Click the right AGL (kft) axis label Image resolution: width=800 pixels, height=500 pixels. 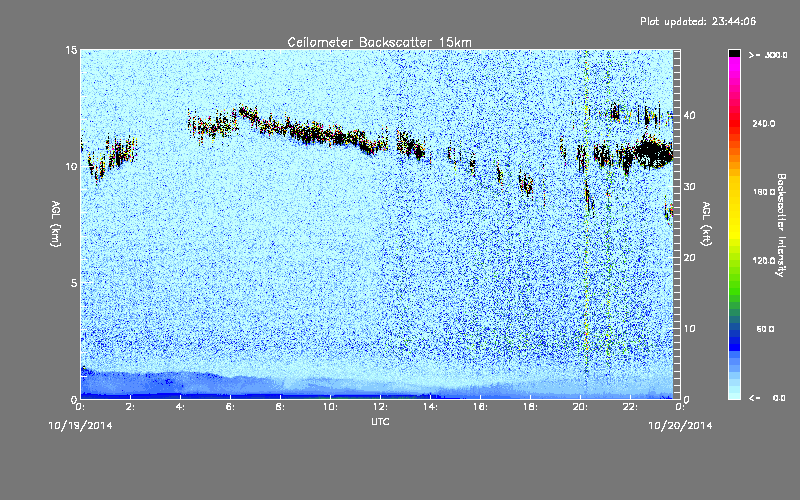707,223
